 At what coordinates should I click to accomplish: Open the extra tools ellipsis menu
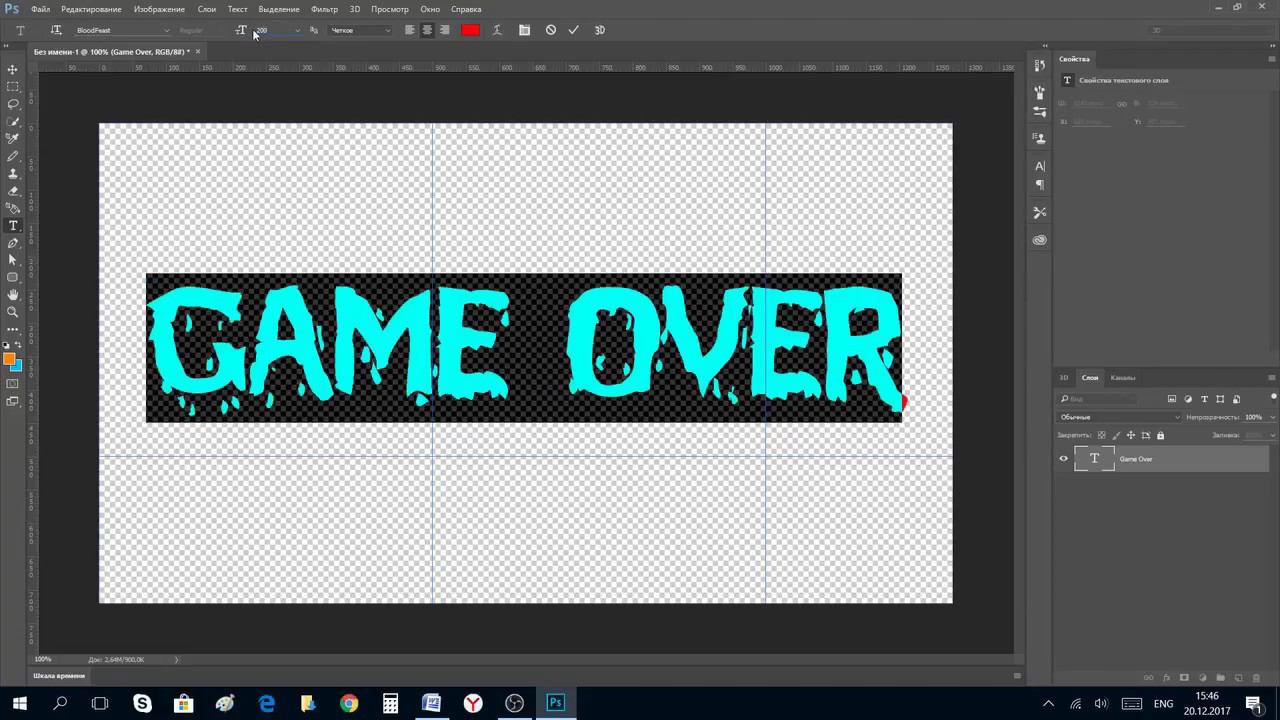(x=13, y=329)
